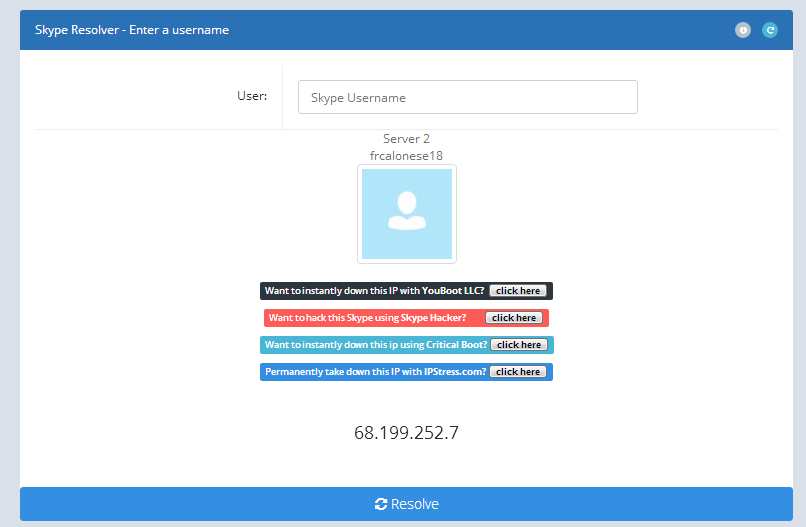Click the blue Resolve button
806x527 pixels.
coord(406,504)
